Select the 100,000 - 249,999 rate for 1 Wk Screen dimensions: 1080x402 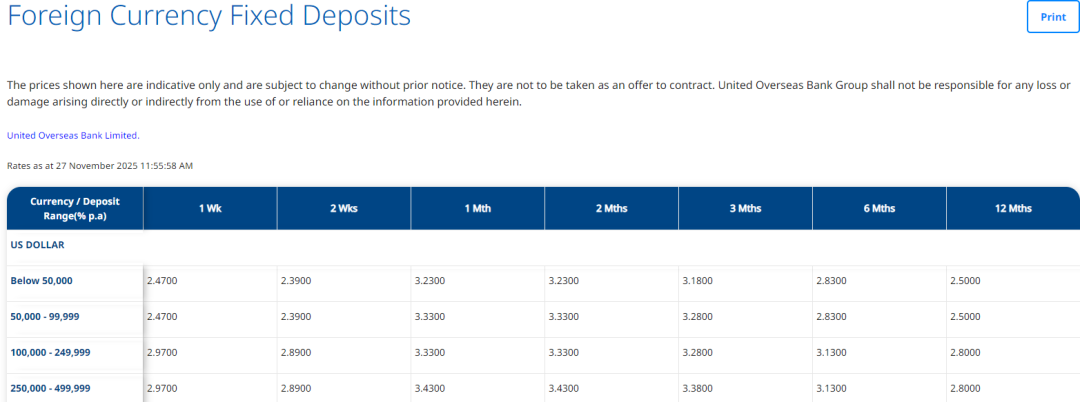[162, 353]
